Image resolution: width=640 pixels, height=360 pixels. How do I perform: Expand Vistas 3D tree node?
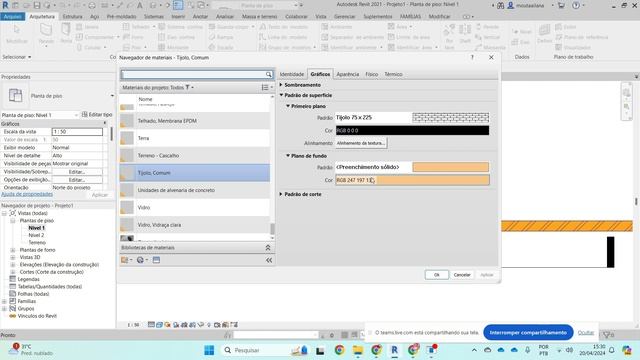(13, 257)
